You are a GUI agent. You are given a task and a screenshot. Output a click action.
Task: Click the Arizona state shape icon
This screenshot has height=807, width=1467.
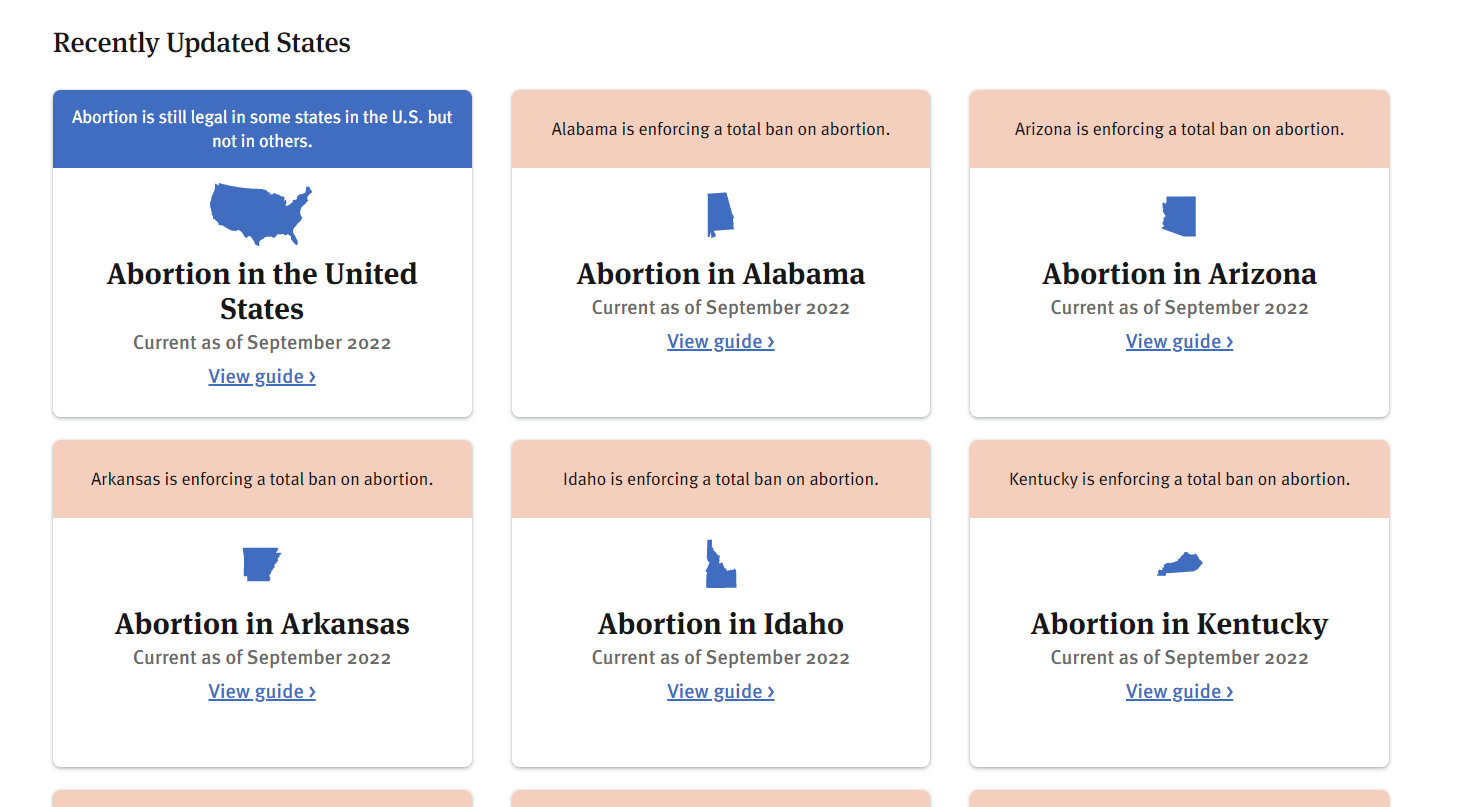coord(1178,214)
